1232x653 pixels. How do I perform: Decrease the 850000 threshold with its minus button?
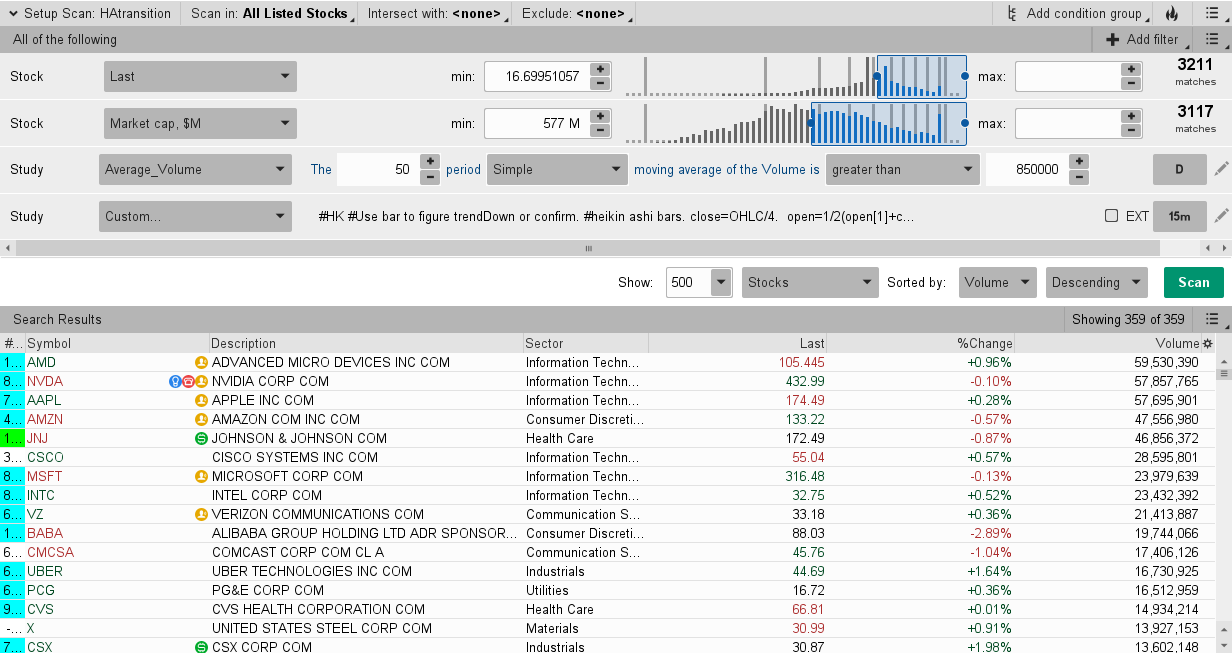pos(1078,177)
